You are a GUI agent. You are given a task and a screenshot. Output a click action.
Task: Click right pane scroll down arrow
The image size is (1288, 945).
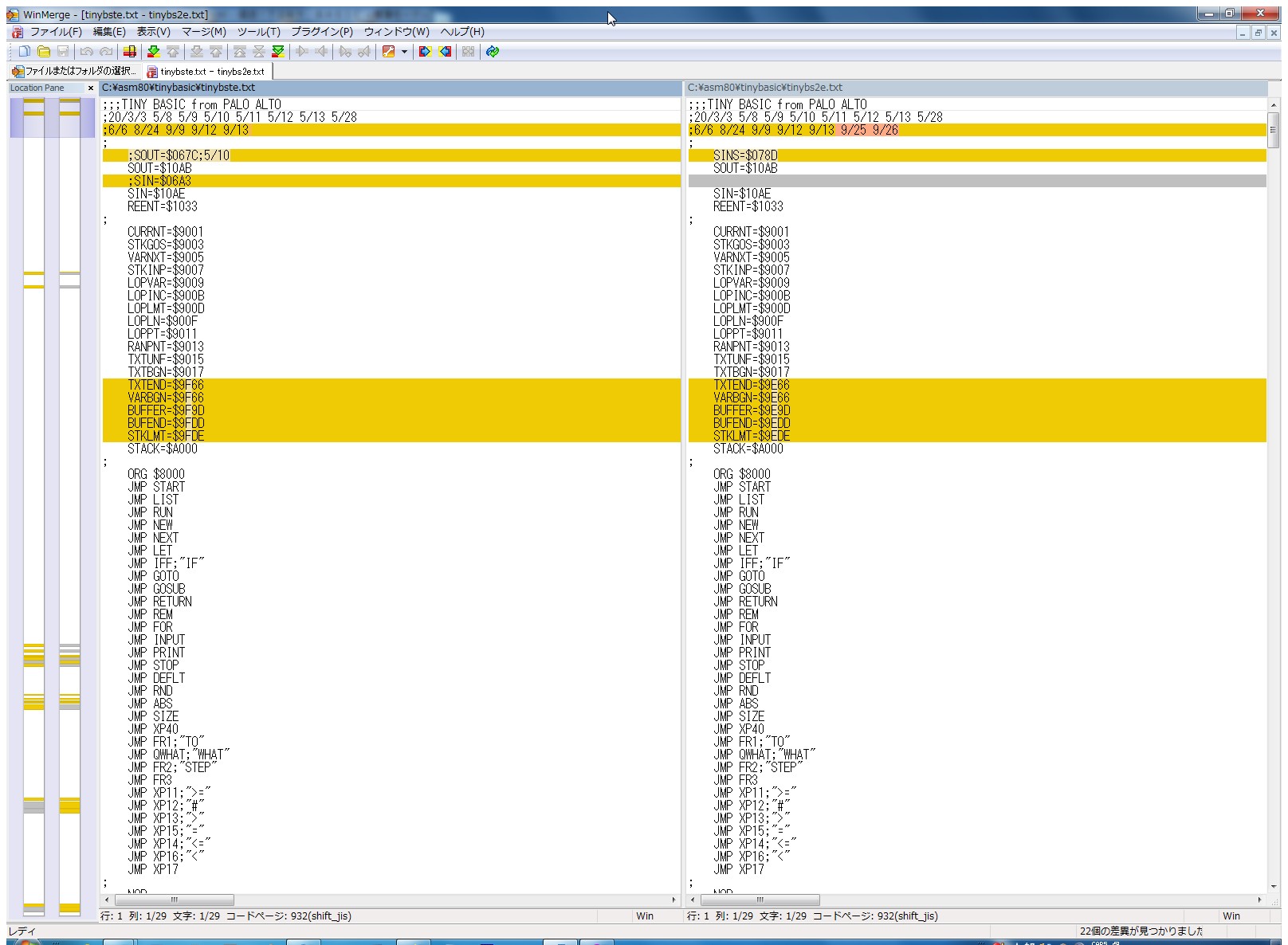click(1273, 886)
